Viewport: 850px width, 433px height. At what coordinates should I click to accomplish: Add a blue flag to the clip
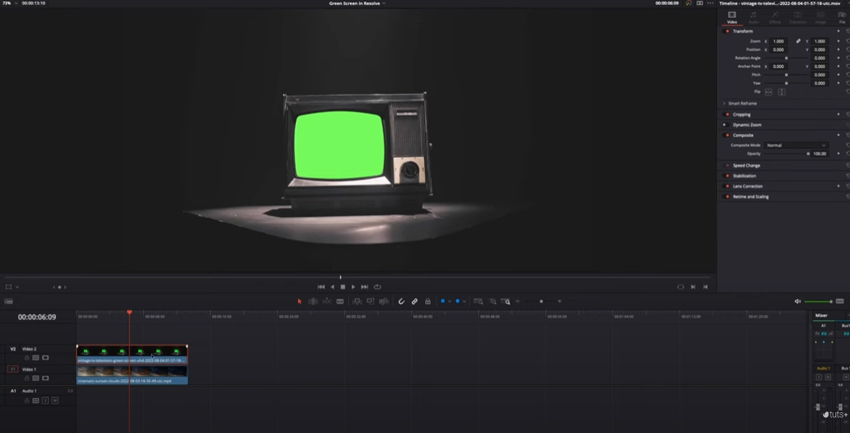pos(443,301)
